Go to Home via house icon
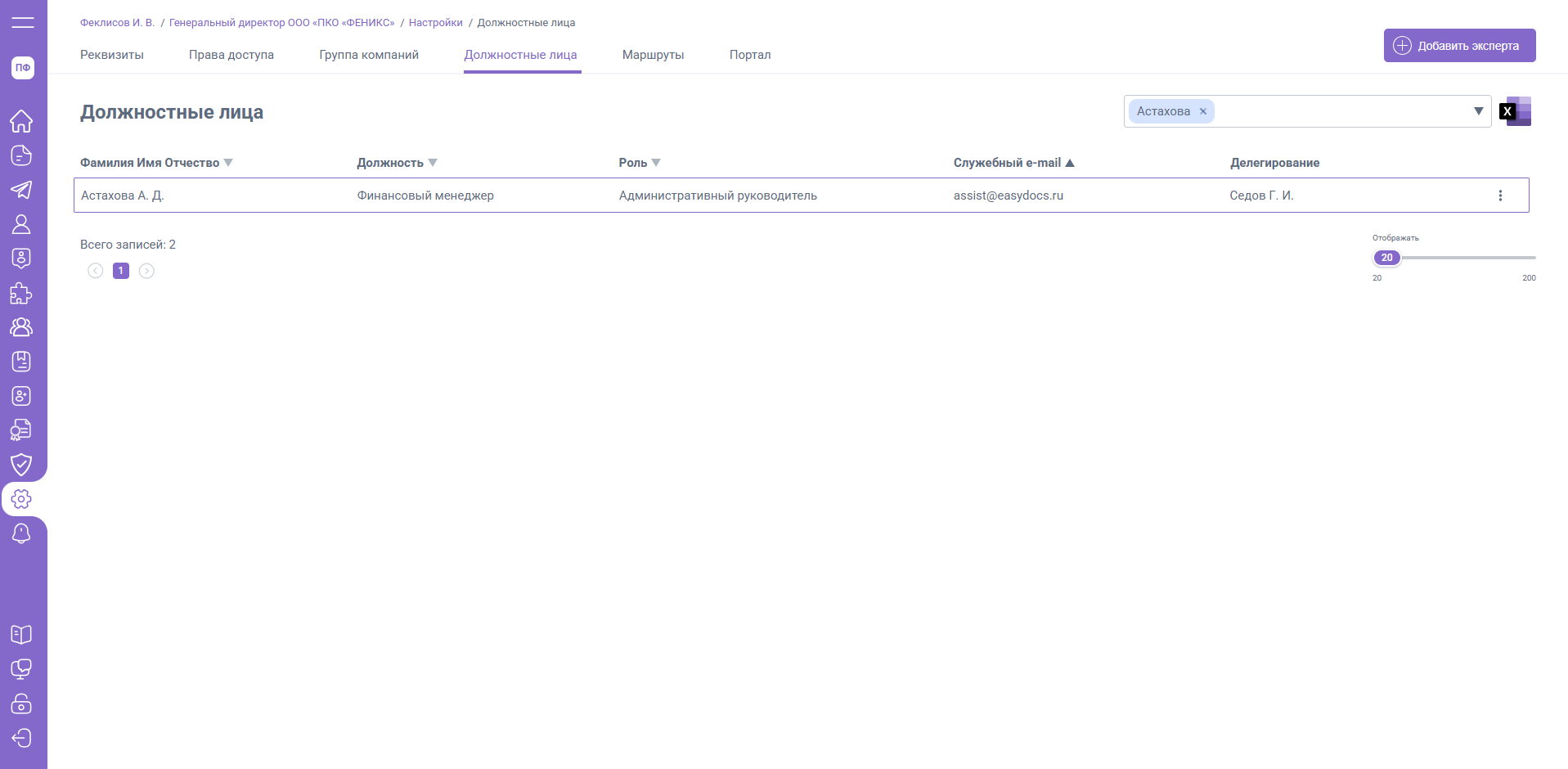 (x=21, y=121)
